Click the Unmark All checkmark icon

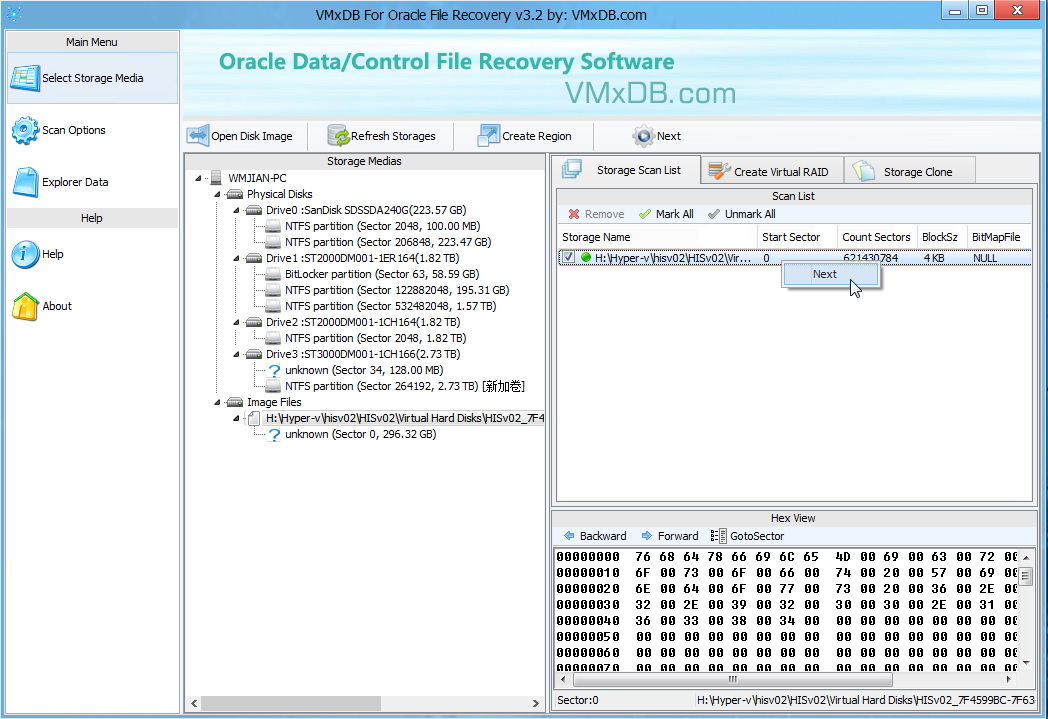click(714, 214)
